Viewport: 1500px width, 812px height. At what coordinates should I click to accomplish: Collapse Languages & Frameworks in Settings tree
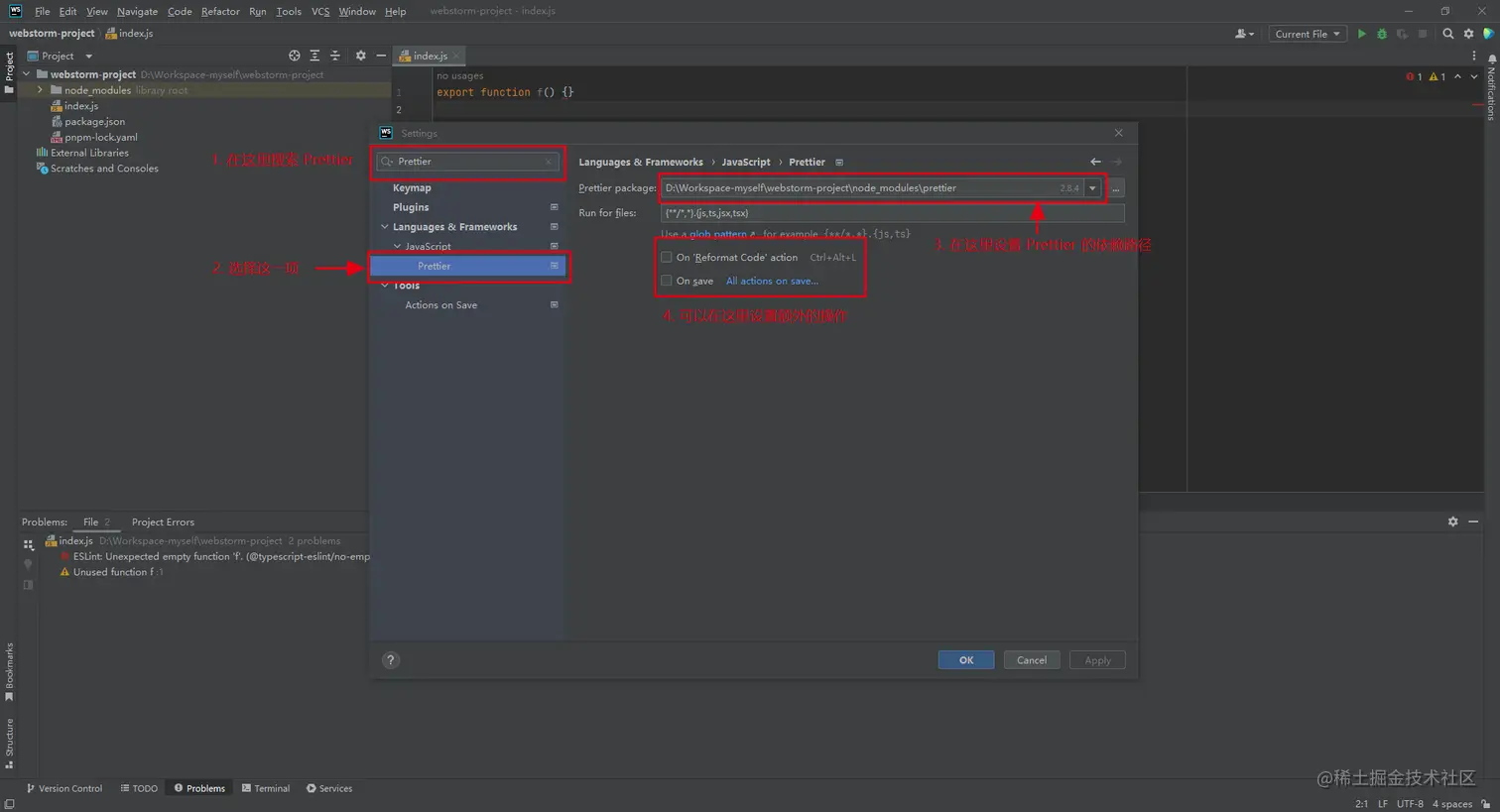pos(385,227)
